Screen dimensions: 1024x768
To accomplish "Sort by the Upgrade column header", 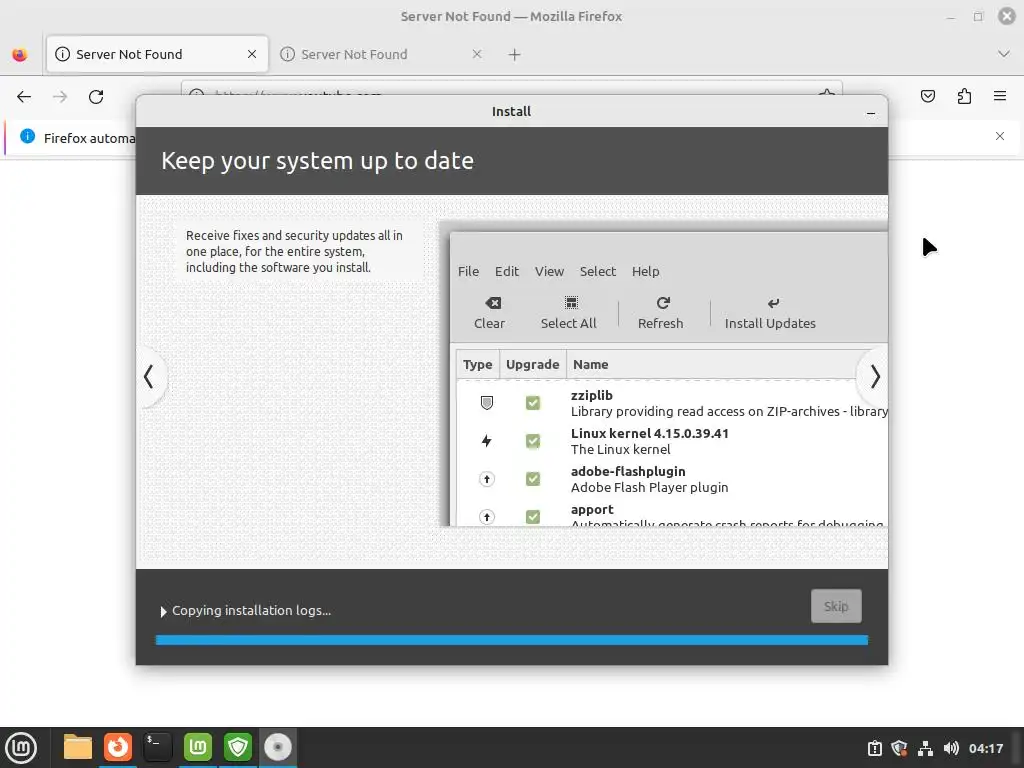I will click(x=532, y=364).
